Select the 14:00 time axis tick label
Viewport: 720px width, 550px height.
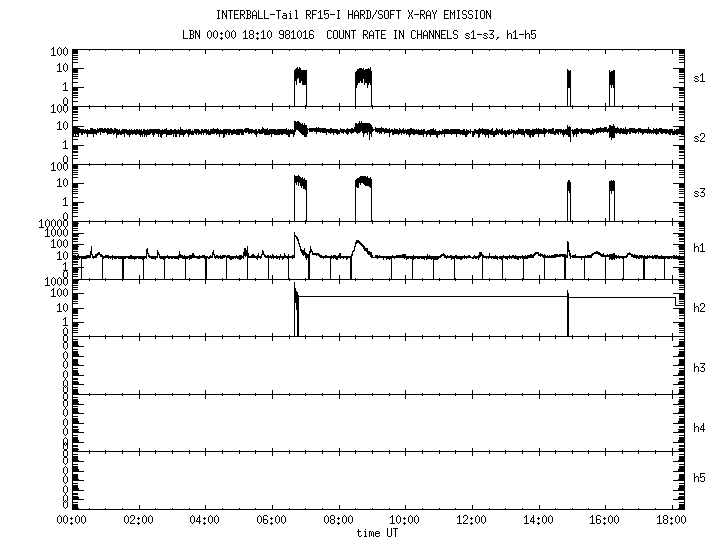(538, 520)
